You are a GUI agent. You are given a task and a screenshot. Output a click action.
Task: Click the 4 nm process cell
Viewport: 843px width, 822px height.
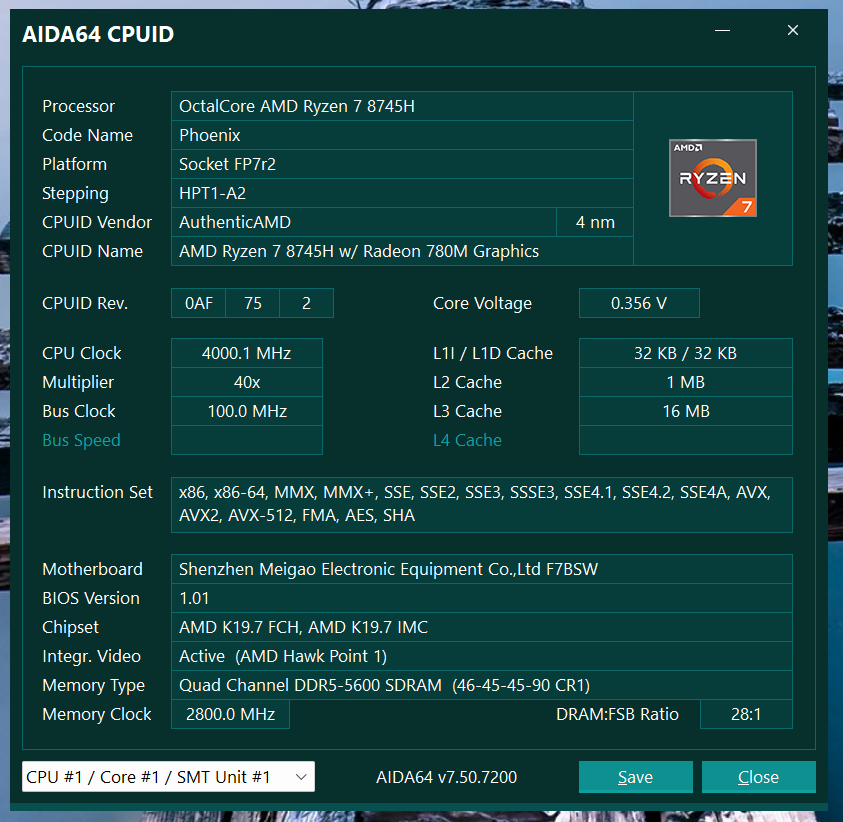coord(595,223)
